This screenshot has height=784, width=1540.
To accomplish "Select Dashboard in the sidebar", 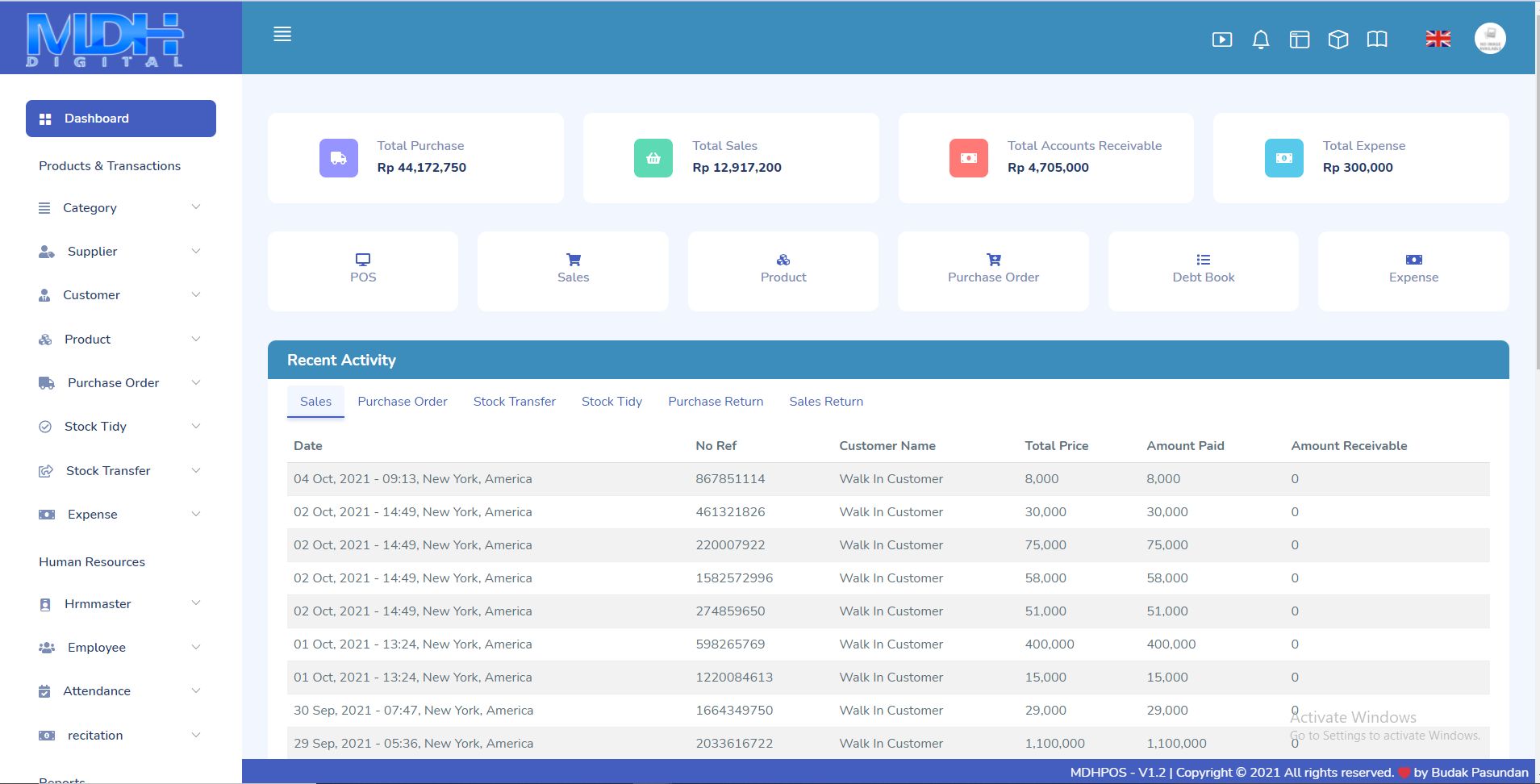I will pos(121,119).
